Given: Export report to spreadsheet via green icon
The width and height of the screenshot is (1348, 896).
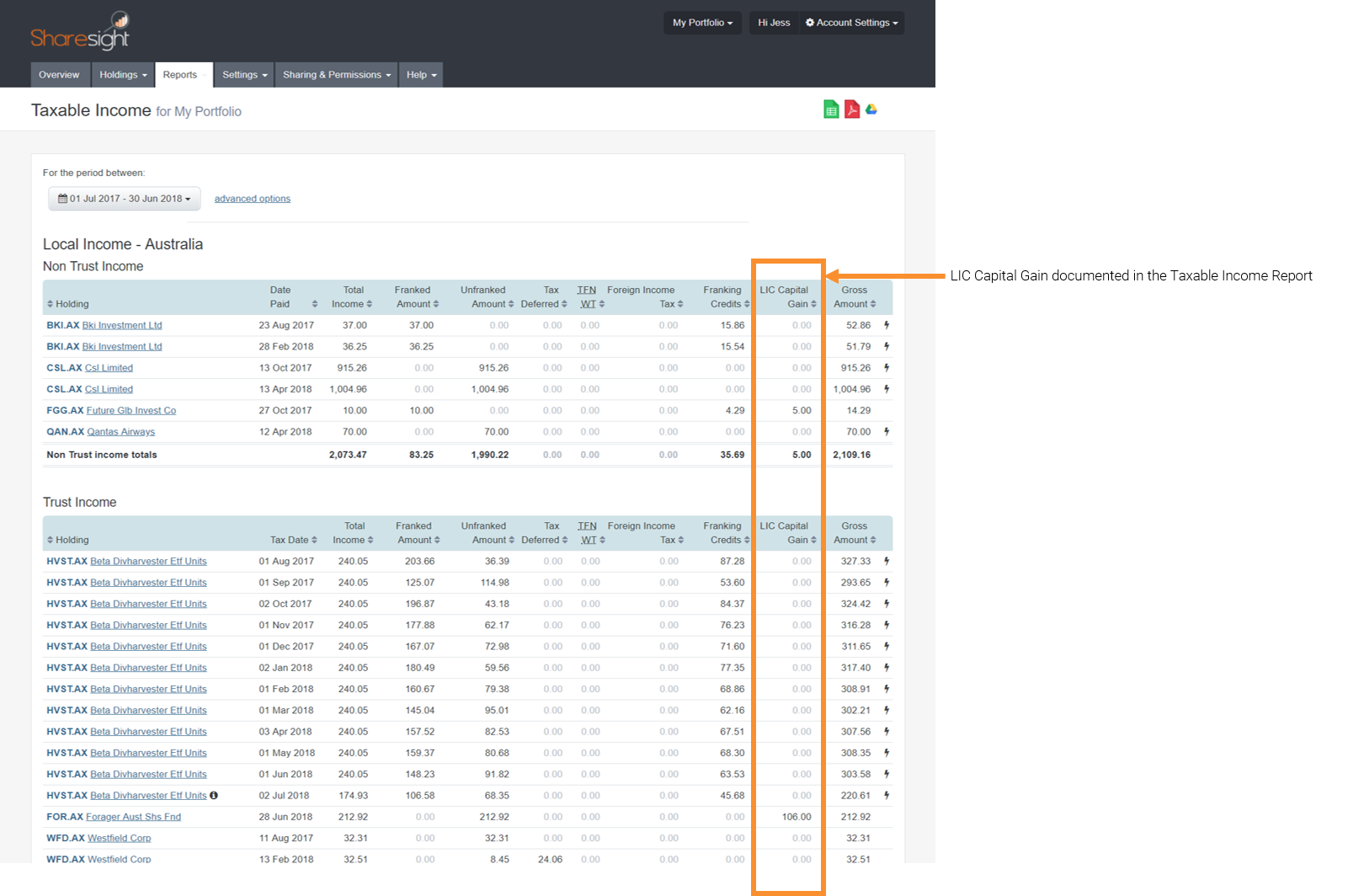Looking at the screenshot, I should [x=831, y=109].
